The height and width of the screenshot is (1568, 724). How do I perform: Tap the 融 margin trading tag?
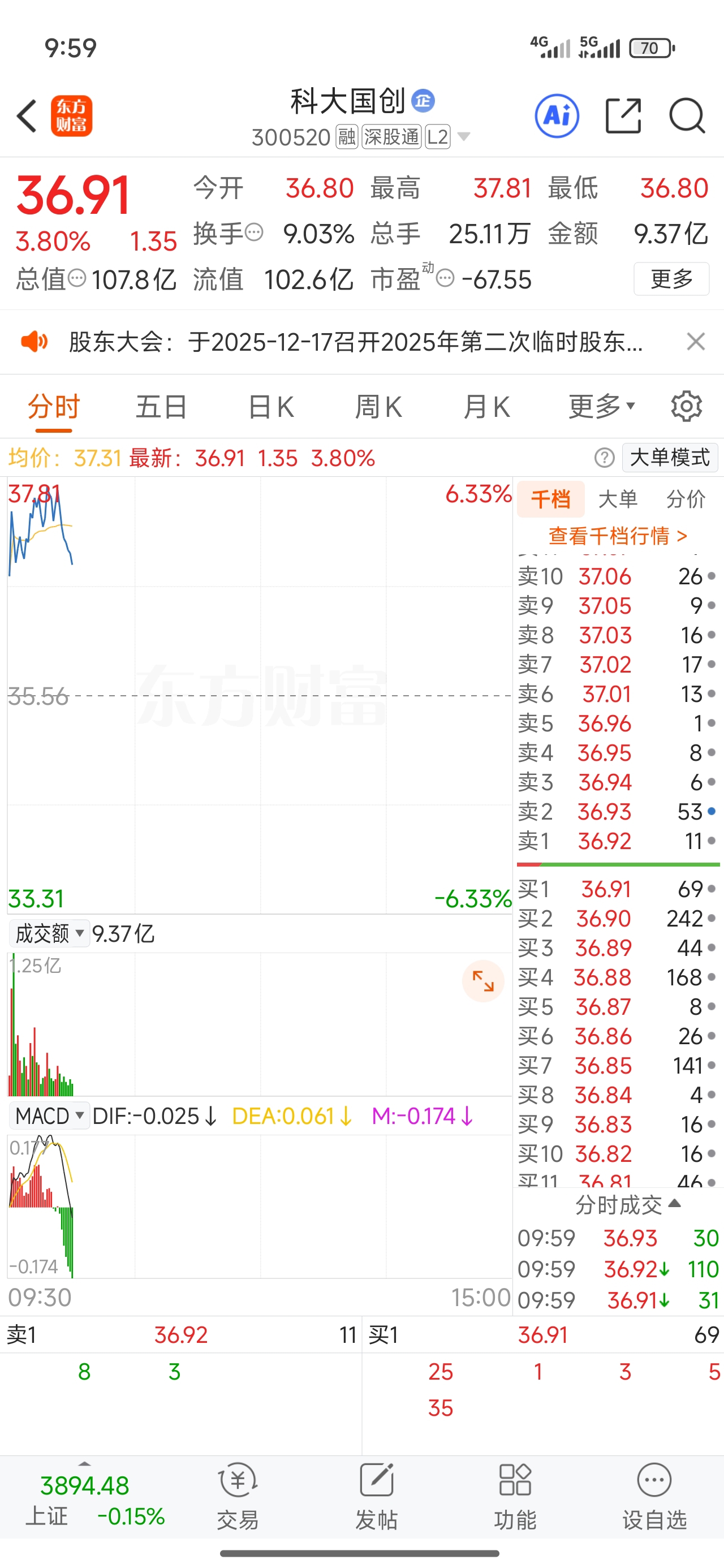(x=347, y=137)
